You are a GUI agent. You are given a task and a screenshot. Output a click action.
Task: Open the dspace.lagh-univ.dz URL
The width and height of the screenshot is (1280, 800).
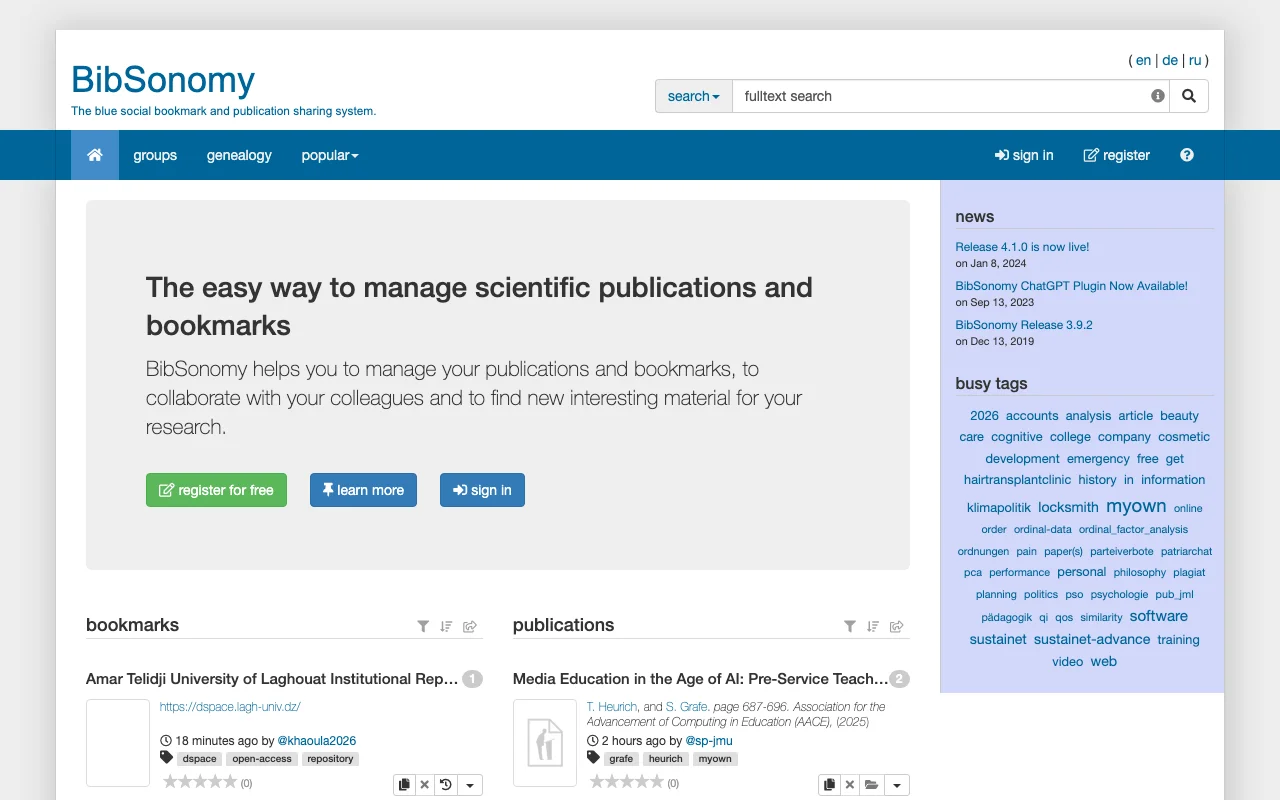coord(230,707)
